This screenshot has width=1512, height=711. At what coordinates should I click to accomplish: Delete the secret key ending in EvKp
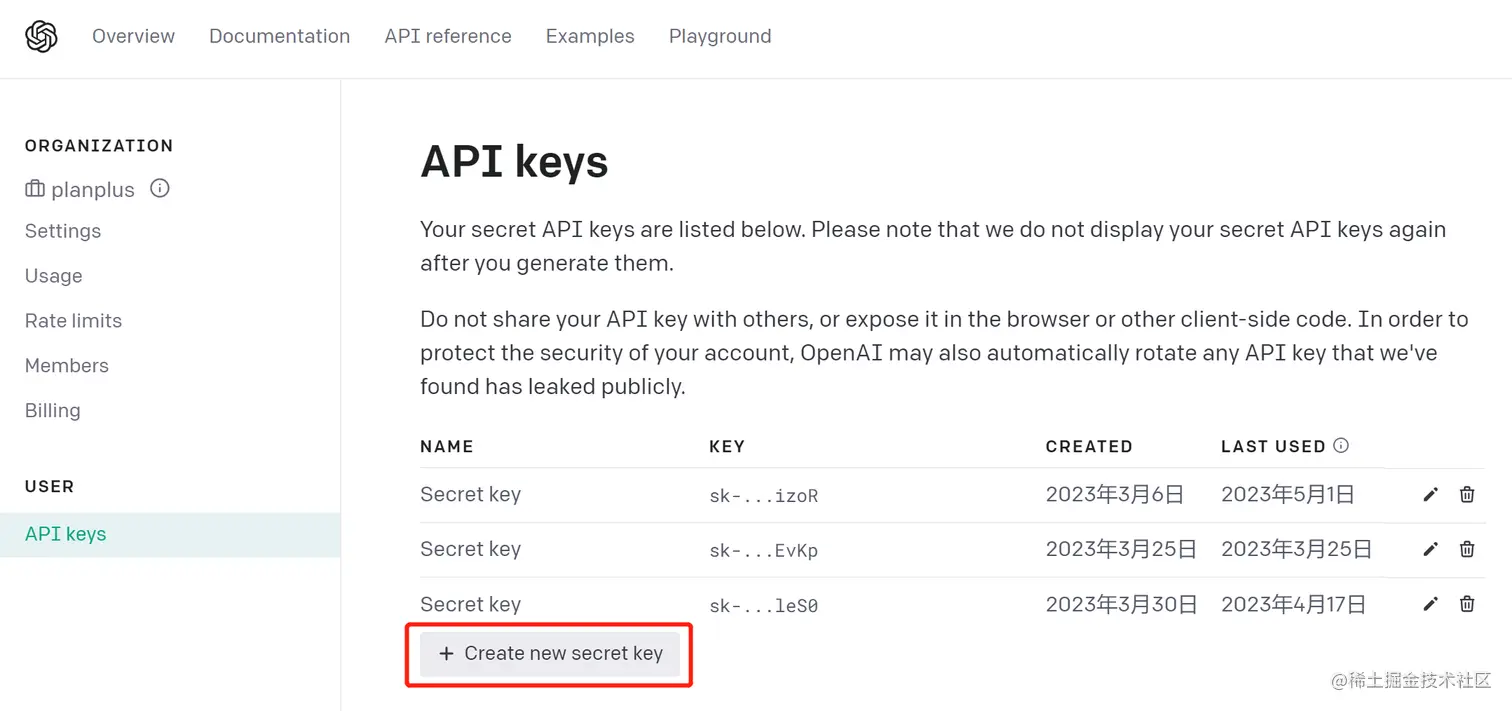(x=1467, y=549)
